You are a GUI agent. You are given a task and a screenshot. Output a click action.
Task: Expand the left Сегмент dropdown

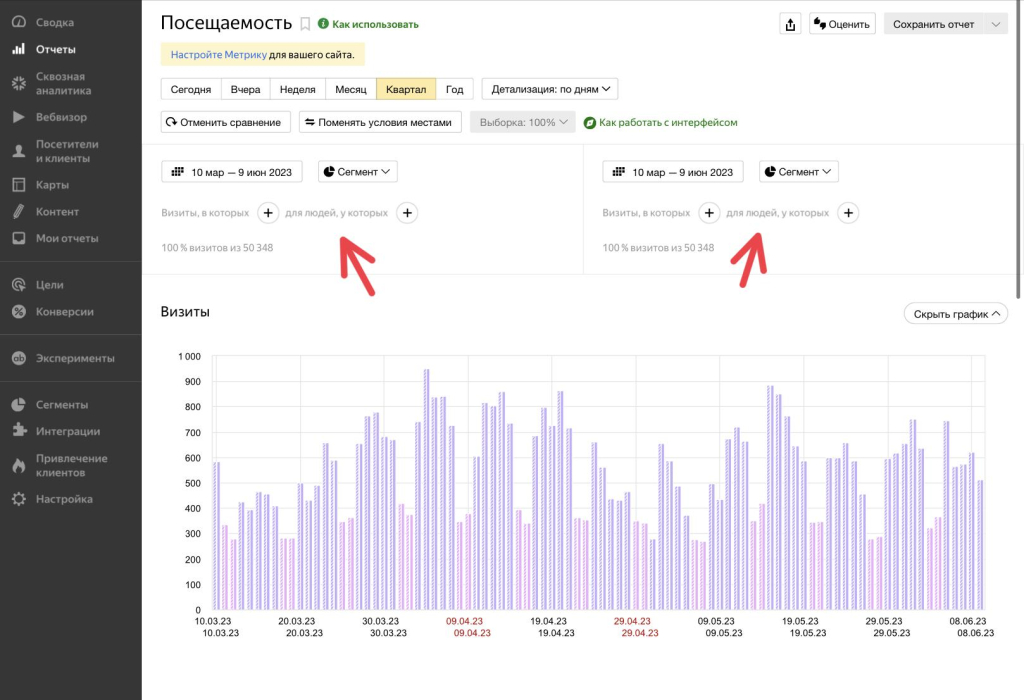[358, 172]
